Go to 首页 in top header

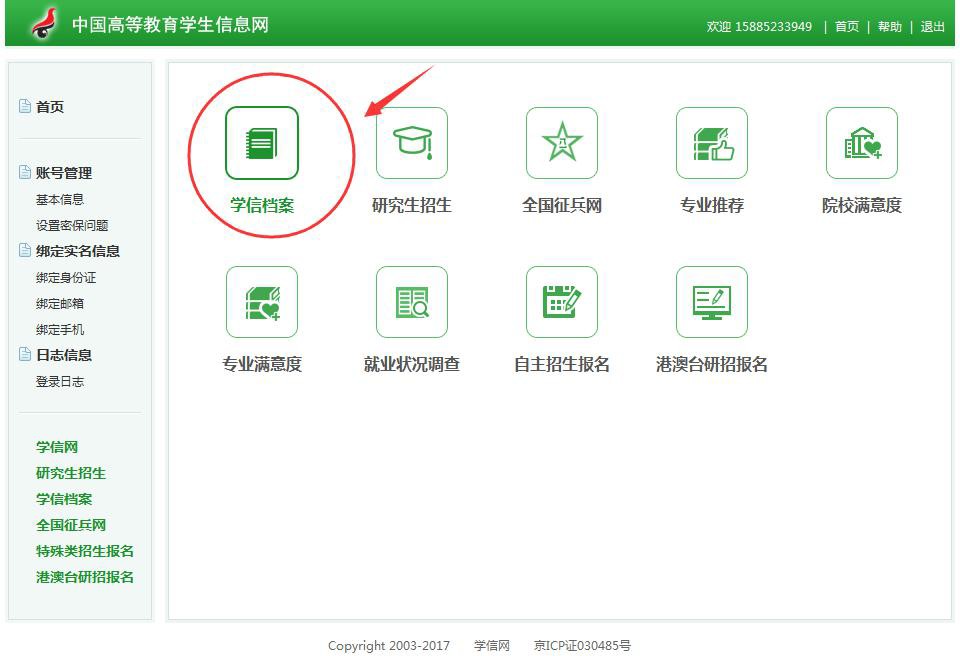tap(846, 27)
